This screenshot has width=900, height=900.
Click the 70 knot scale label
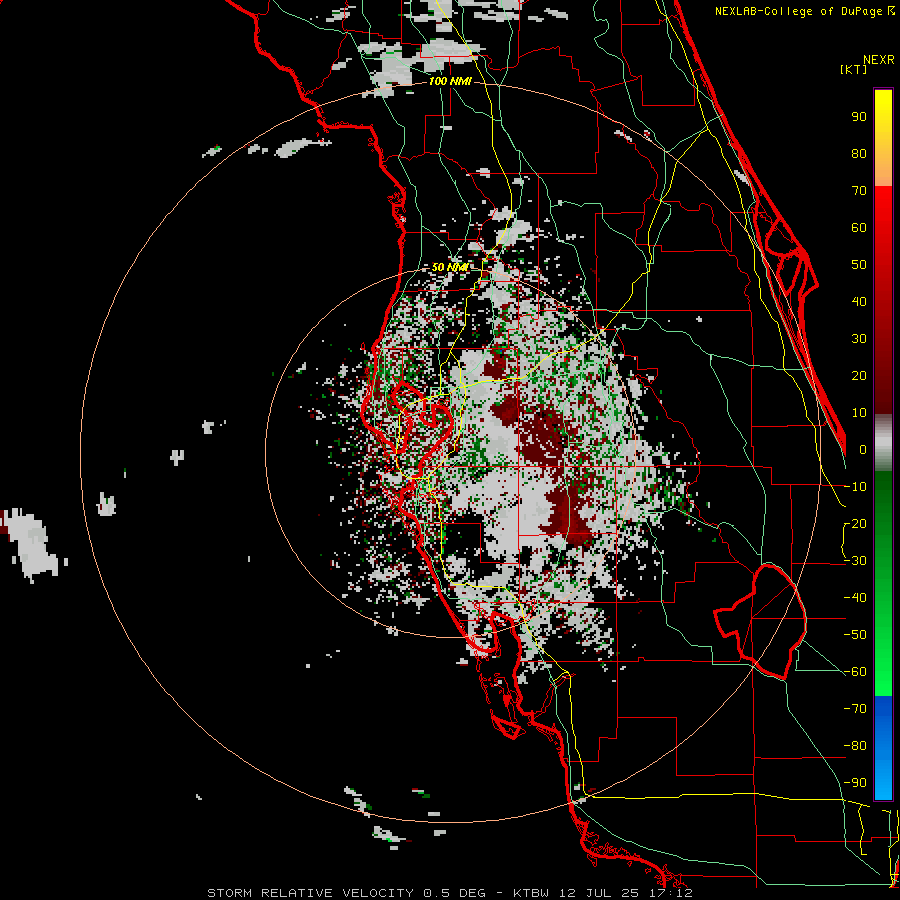coord(859,191)
